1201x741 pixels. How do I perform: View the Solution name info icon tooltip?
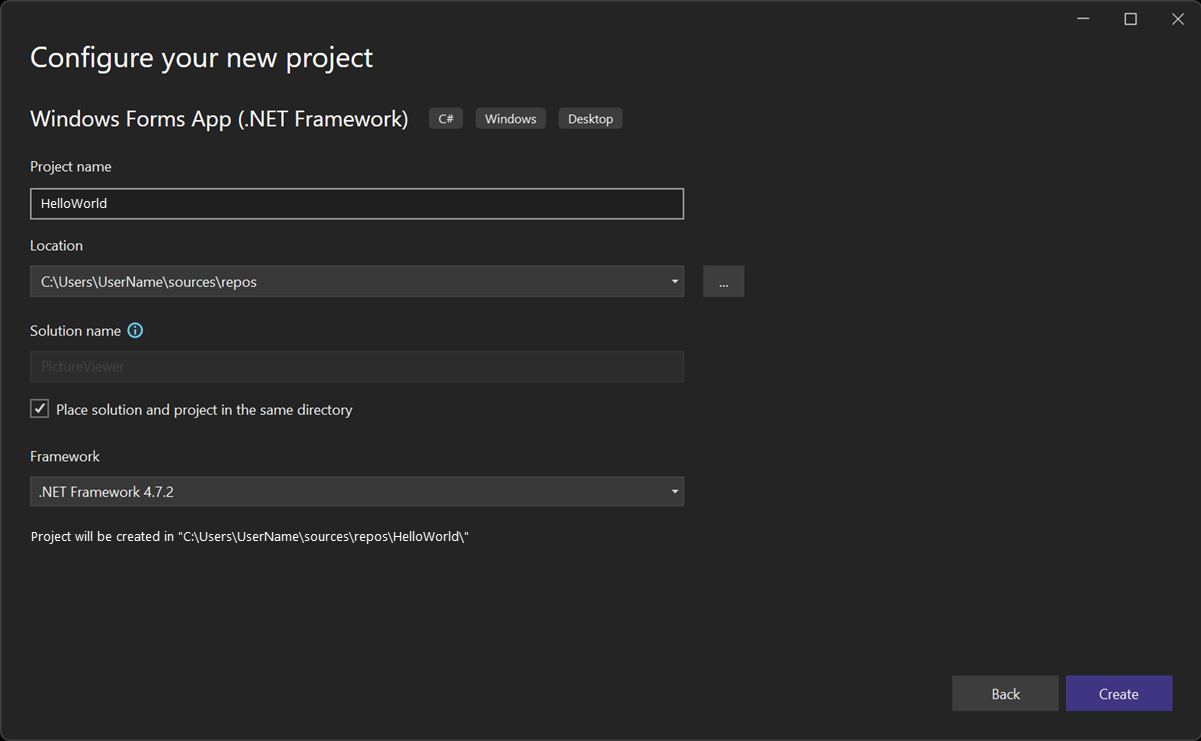click(135, 330)
